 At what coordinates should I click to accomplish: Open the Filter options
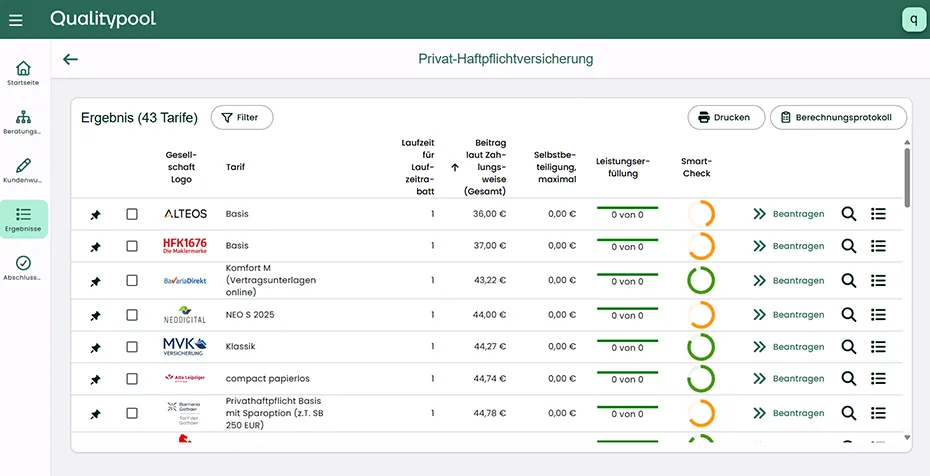click(242, 117)
